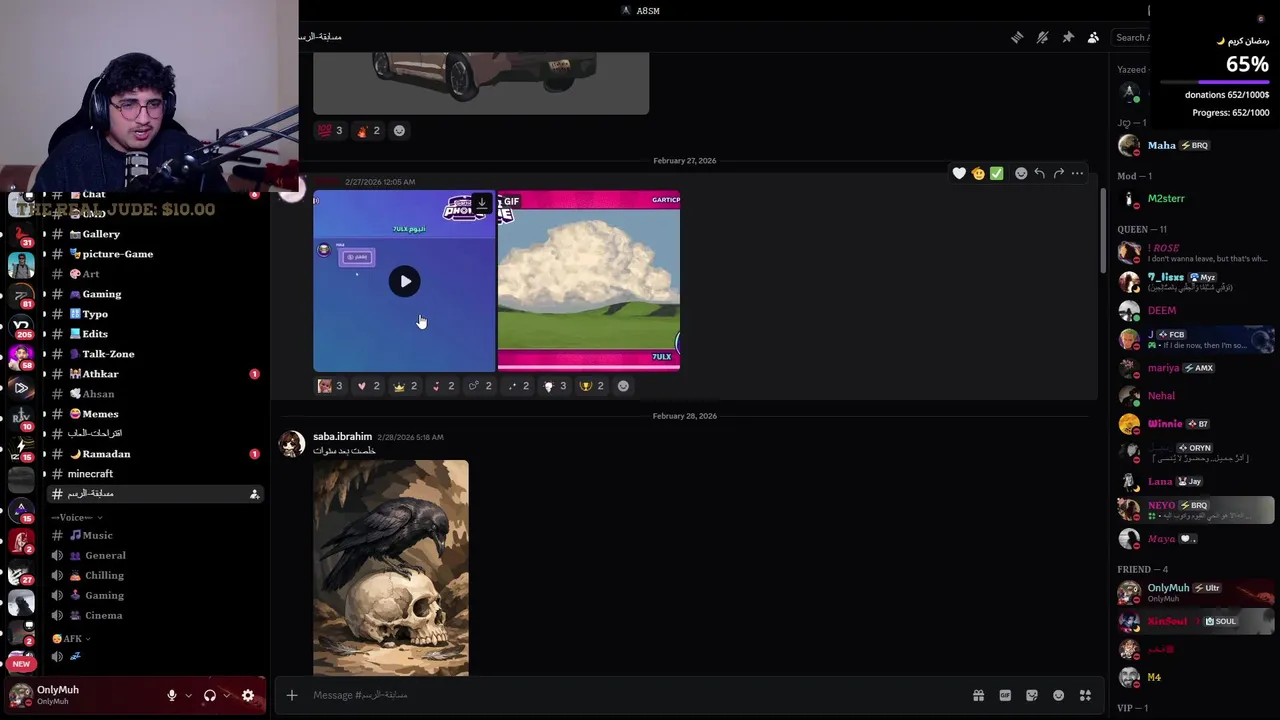Join the General voice channel
1280x720 pixels.
(155, 555)
